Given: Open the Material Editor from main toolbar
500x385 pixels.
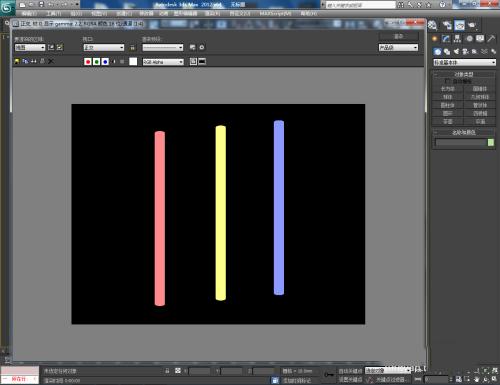Looking at the screenshot, I should [432, 25].
